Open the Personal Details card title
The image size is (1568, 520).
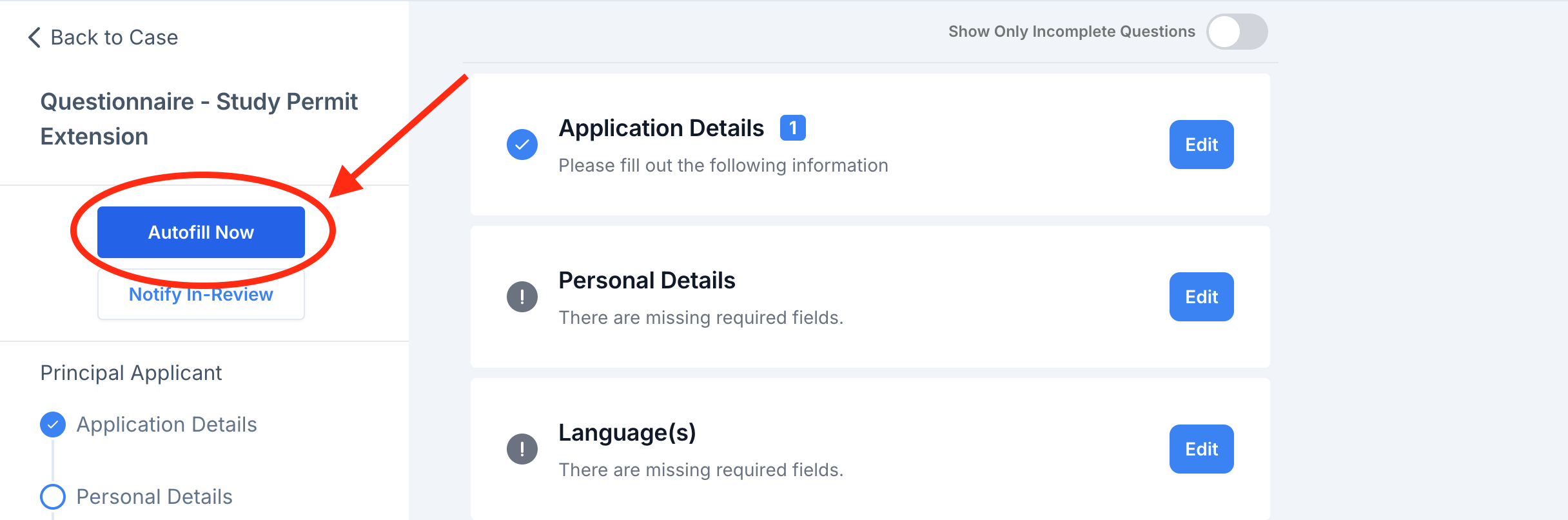click(647, 281)
